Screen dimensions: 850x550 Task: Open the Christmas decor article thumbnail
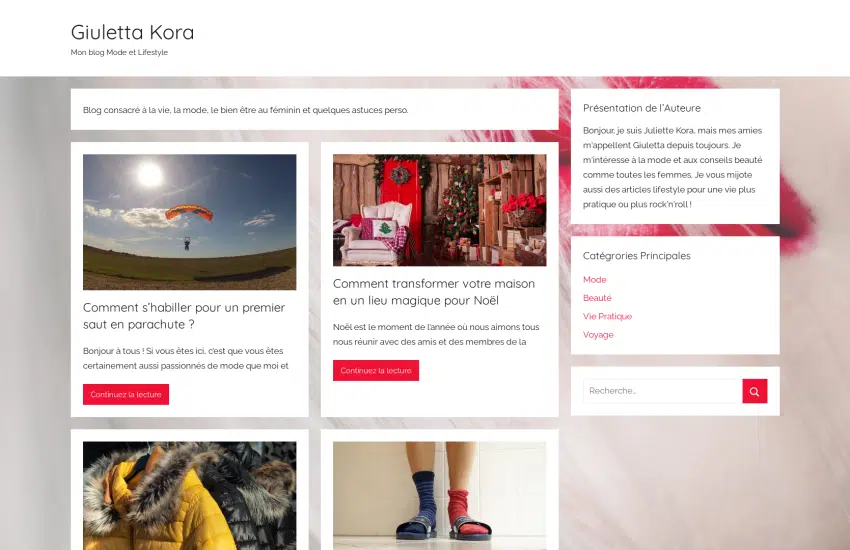click(x=440, y=210)
